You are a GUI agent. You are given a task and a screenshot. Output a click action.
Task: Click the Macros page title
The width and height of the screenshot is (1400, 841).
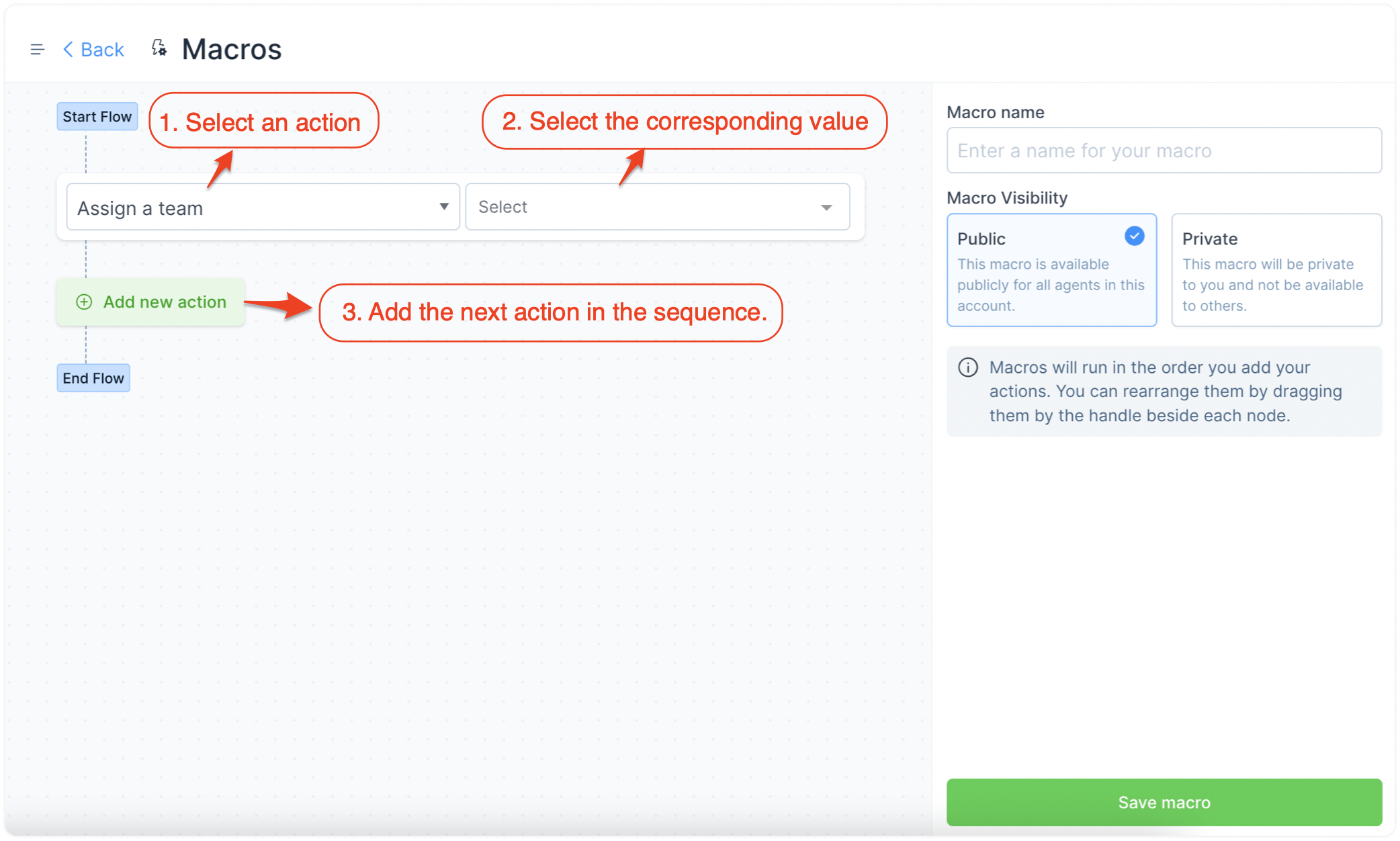(x=232, y=50)
